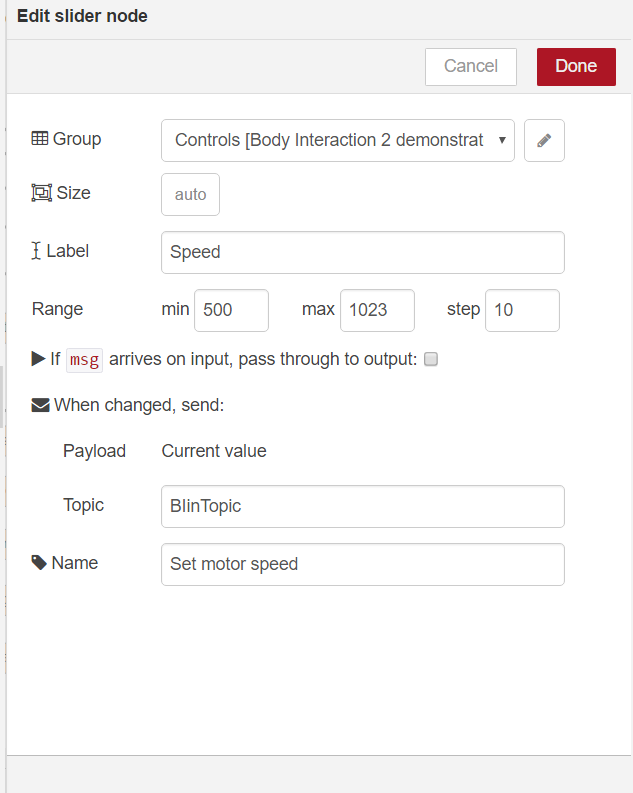The image size is (633, 793).
Task: Open the Group dropdown menu
Action: [337, 141]
